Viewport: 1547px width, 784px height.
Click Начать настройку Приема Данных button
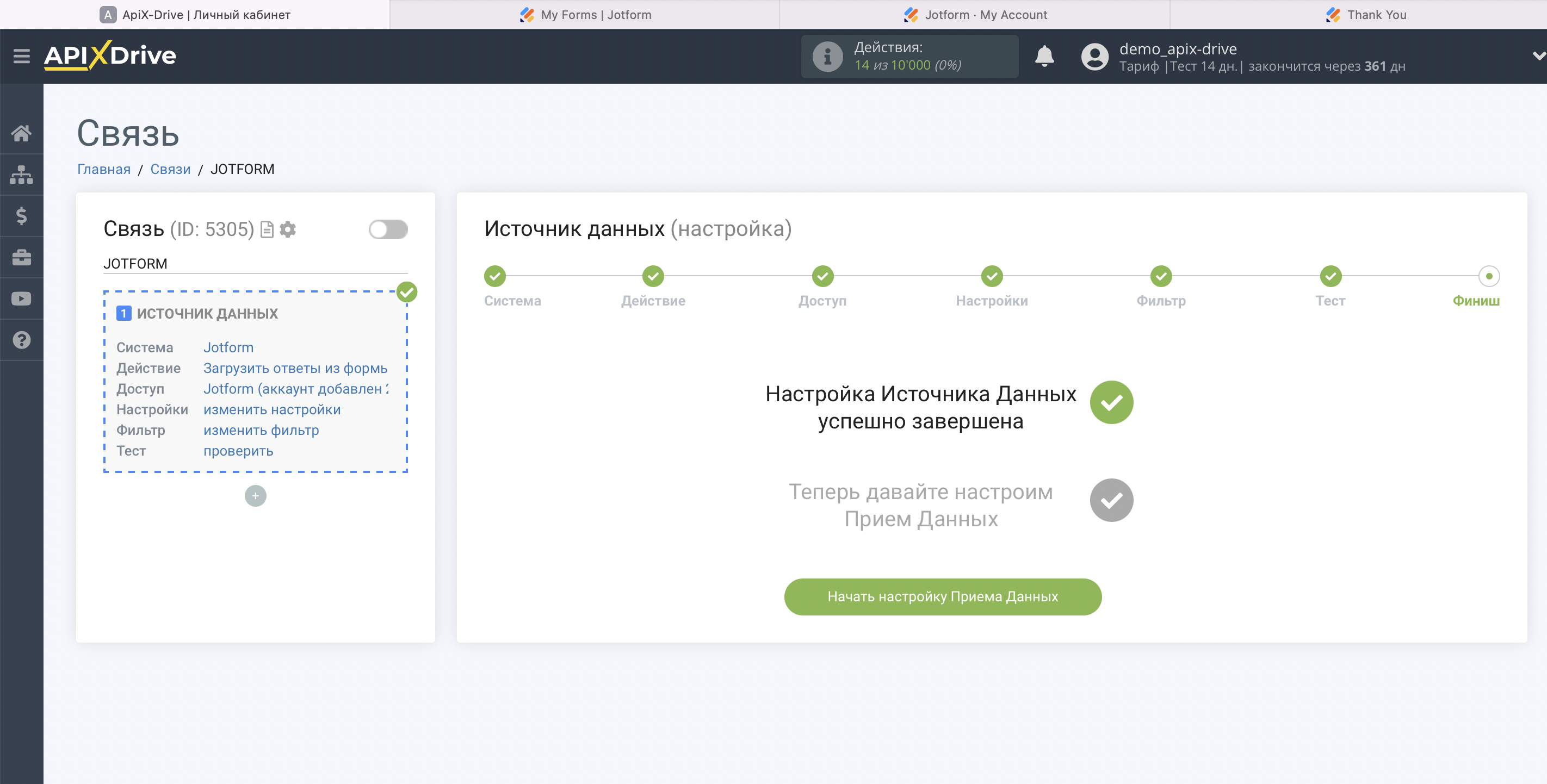pos(943,597)
